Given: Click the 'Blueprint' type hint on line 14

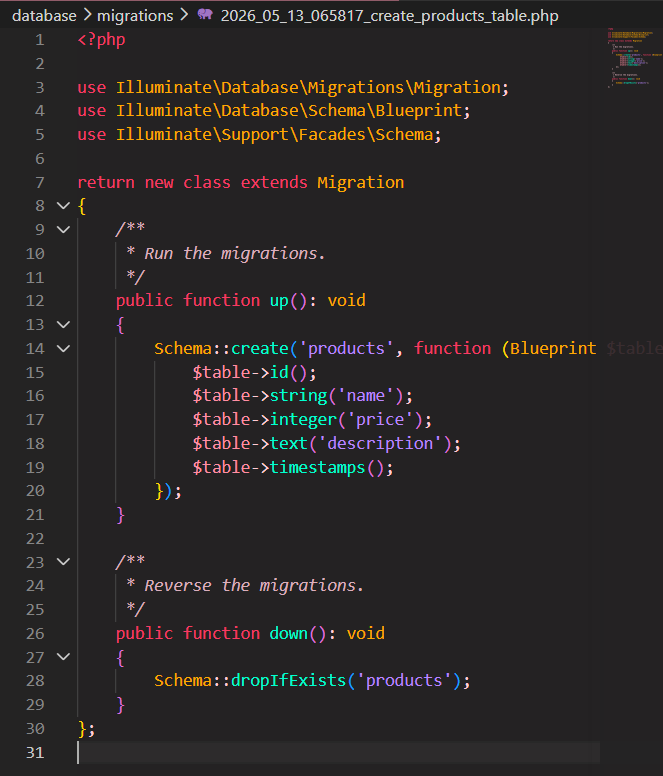Looking at the screenshot, I should pos(553,348).
